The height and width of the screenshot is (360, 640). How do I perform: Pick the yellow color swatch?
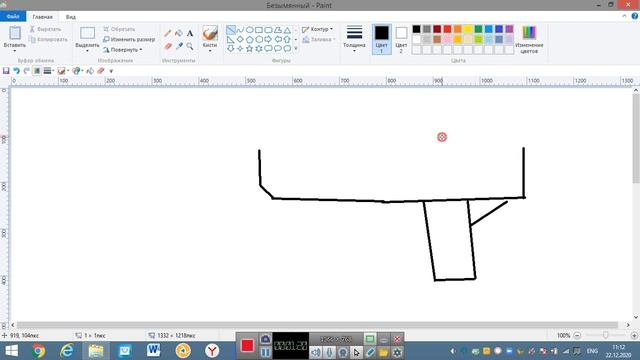[468, 29]
